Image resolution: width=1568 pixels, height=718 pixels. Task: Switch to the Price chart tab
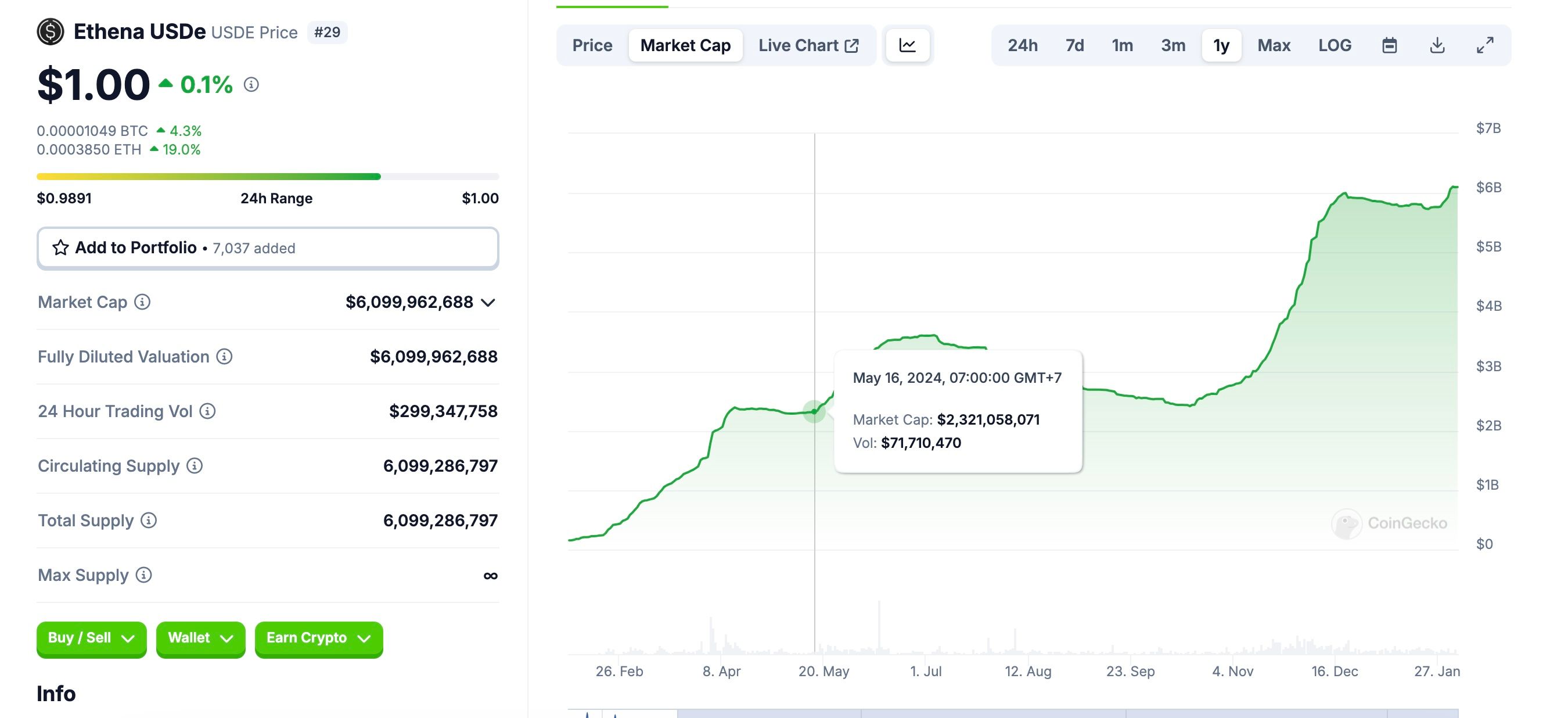592,45
